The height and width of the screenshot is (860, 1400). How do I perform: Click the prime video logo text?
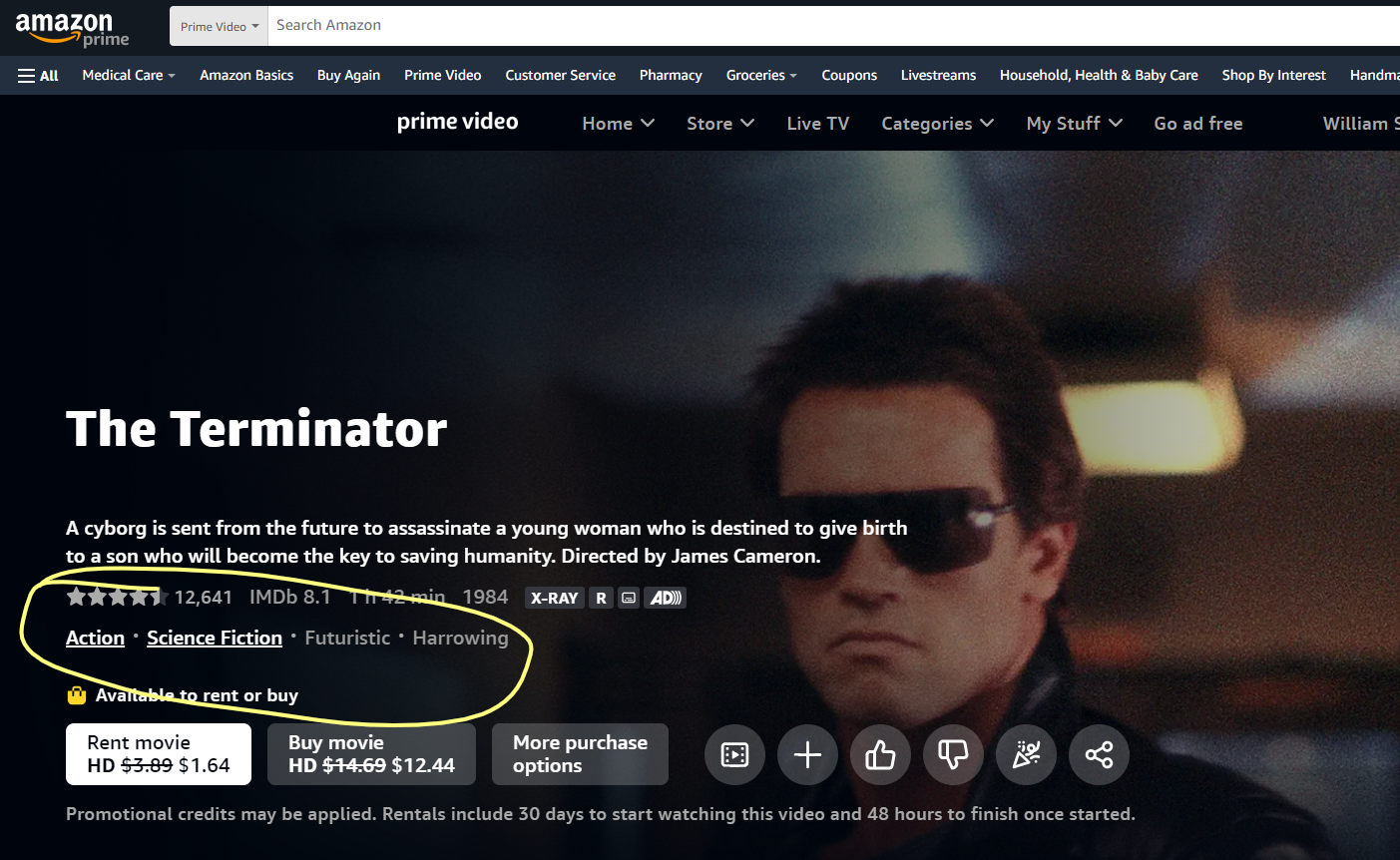point(457,122)
